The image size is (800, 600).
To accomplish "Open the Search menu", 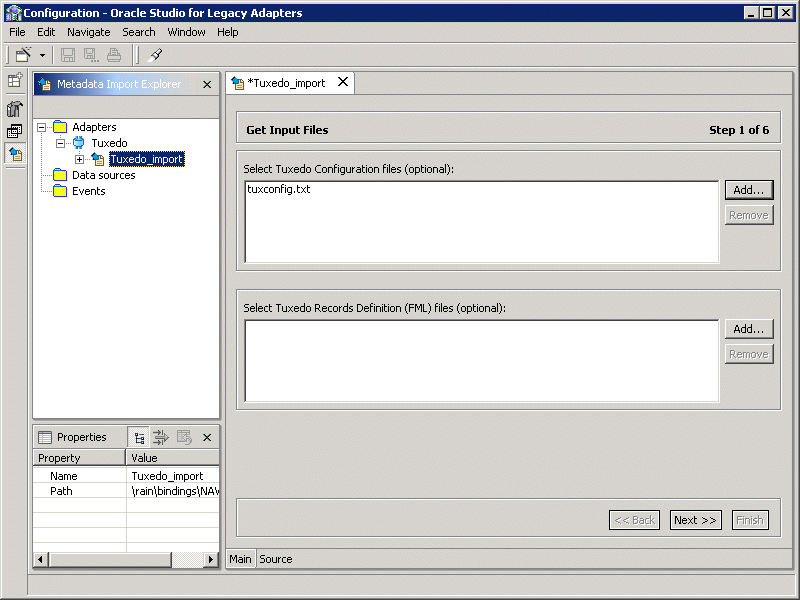I will point(139,32).
